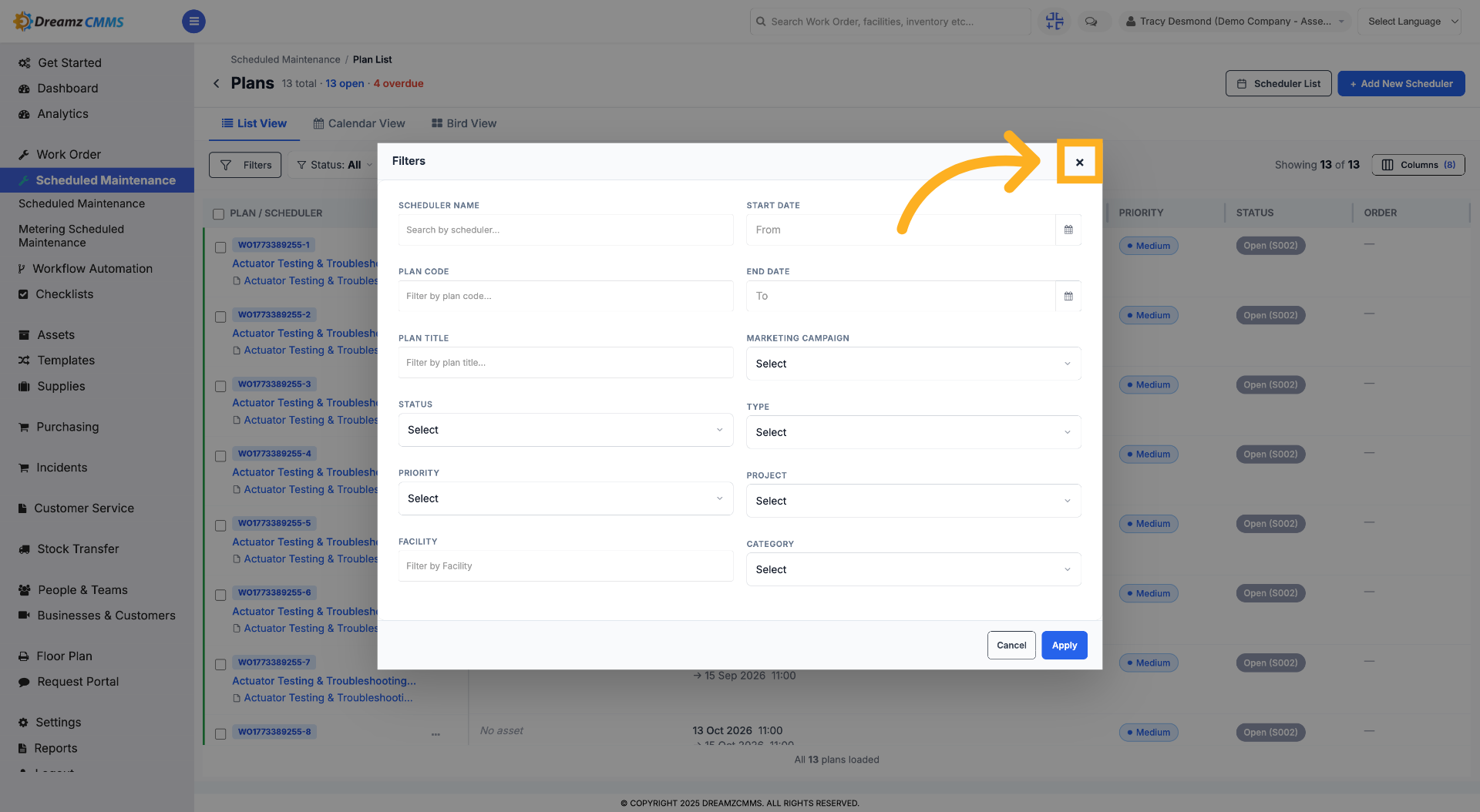Open Reports in sidebar
Screen dimensions: 1480x812
pos(55,747)
